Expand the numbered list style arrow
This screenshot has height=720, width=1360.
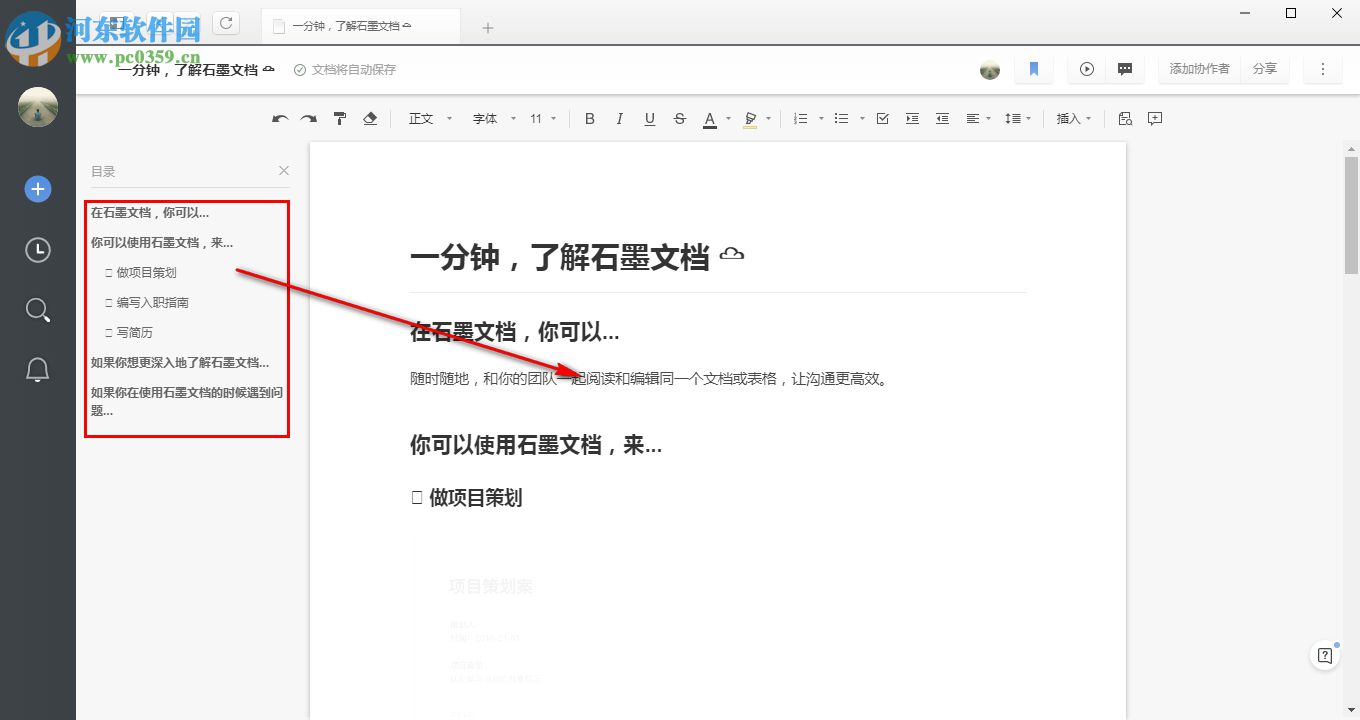[x=821, y=119]
